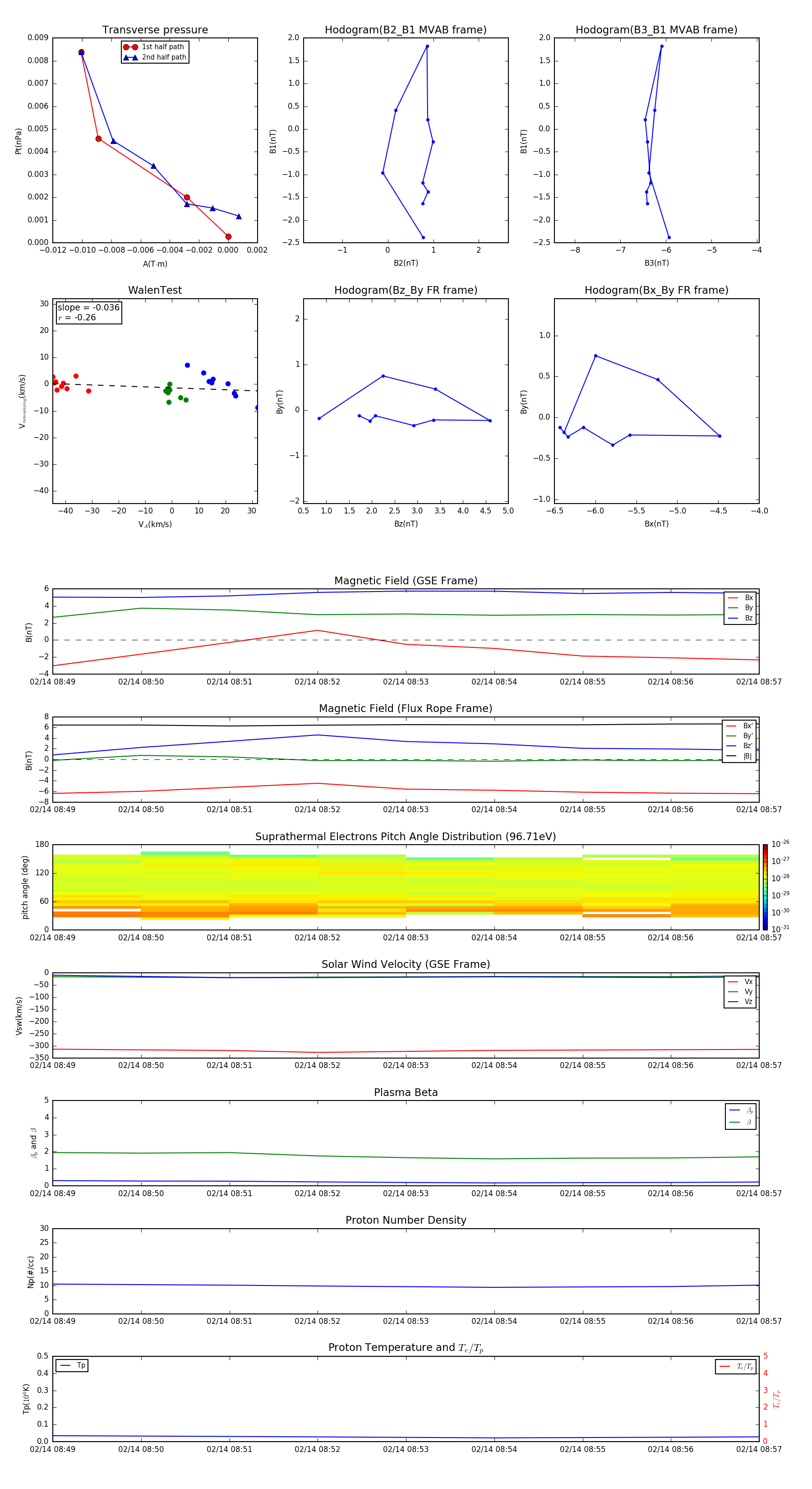Click the Suprathermal Electrons Pitch Angle Distribution title
This screenshot has height=1489, width=812.
(406, 837)
